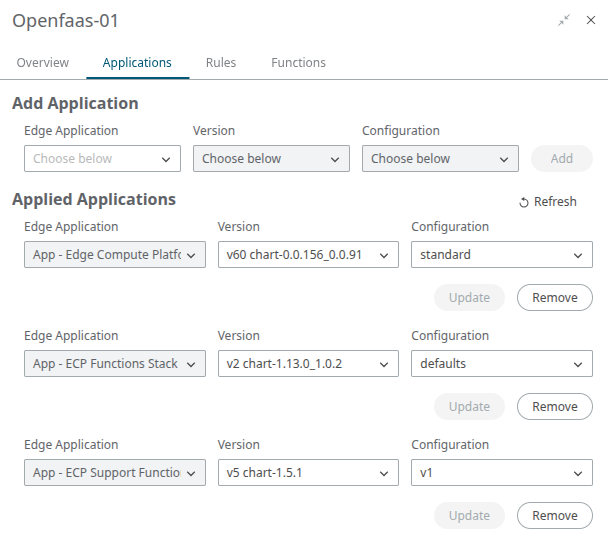Remove the ECP Support Functions application
The width and height of the screenshot is (608, 545).
[x=554, y=516]
